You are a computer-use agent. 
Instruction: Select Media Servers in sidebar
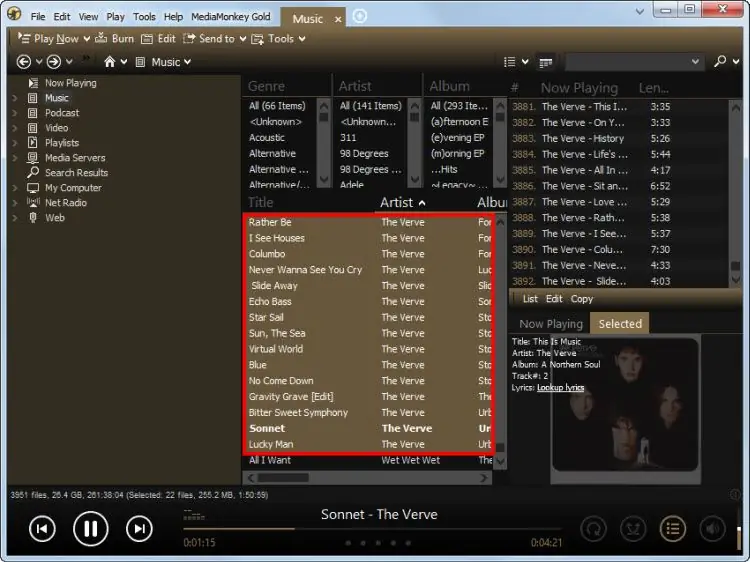click(x=75, y=157)
